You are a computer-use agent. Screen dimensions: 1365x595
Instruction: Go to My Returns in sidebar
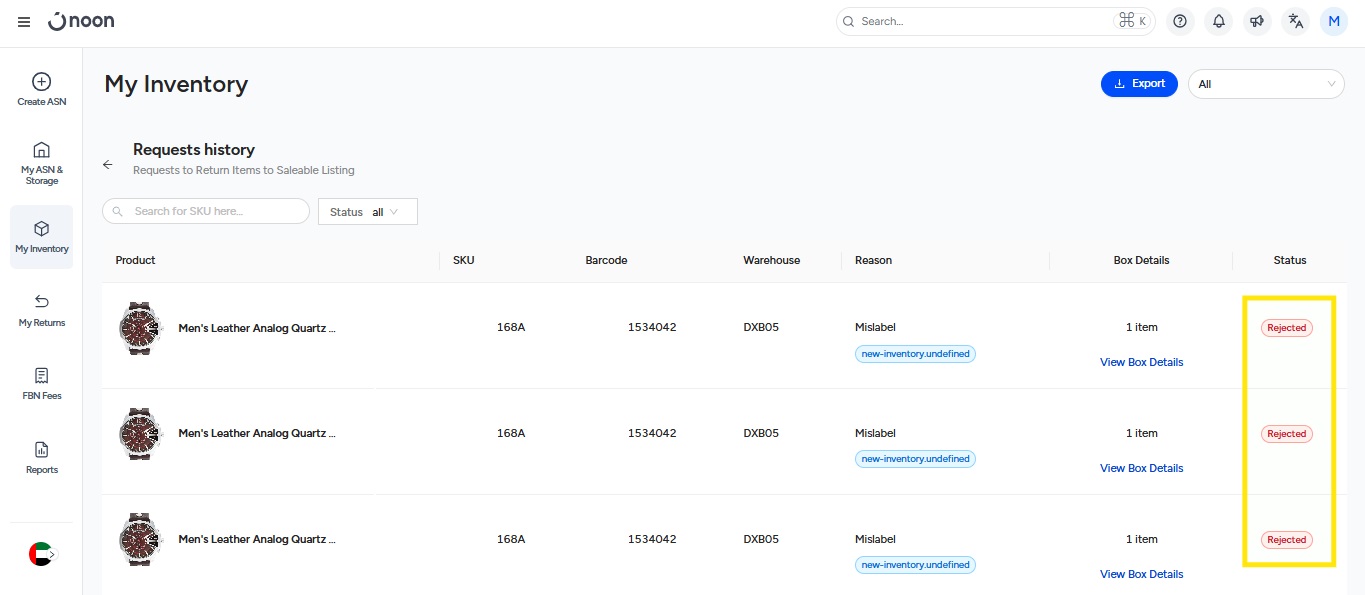(x=42, y=310)
